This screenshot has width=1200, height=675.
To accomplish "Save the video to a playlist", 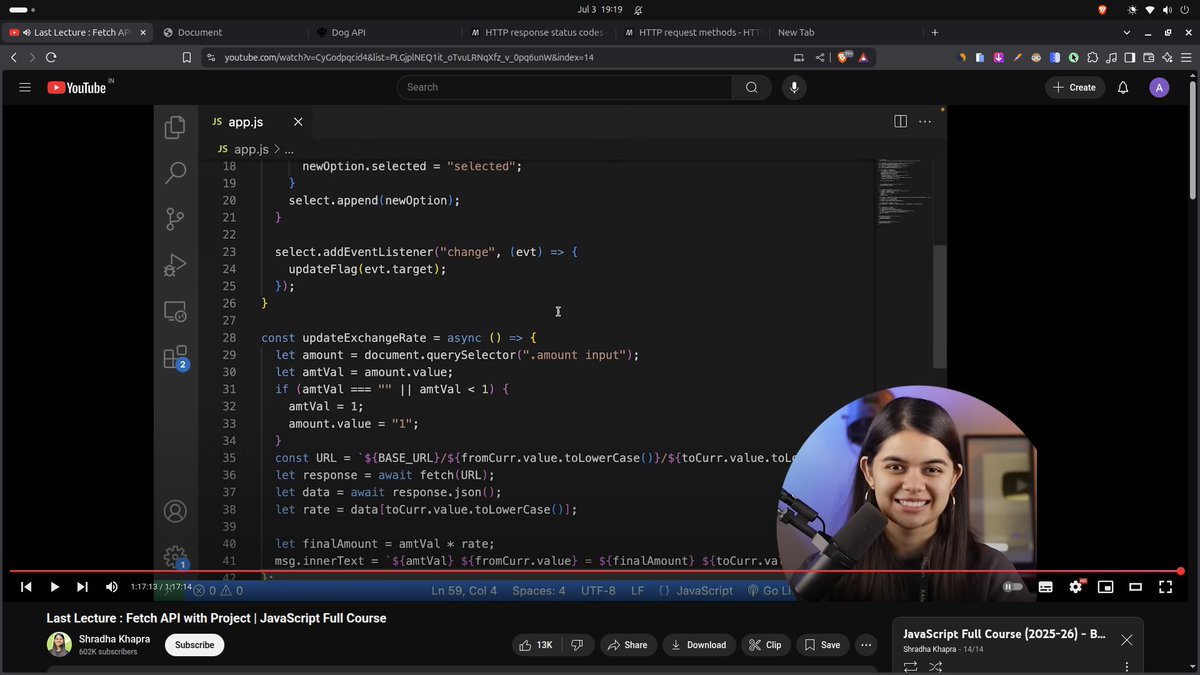I will click(823, 645).
